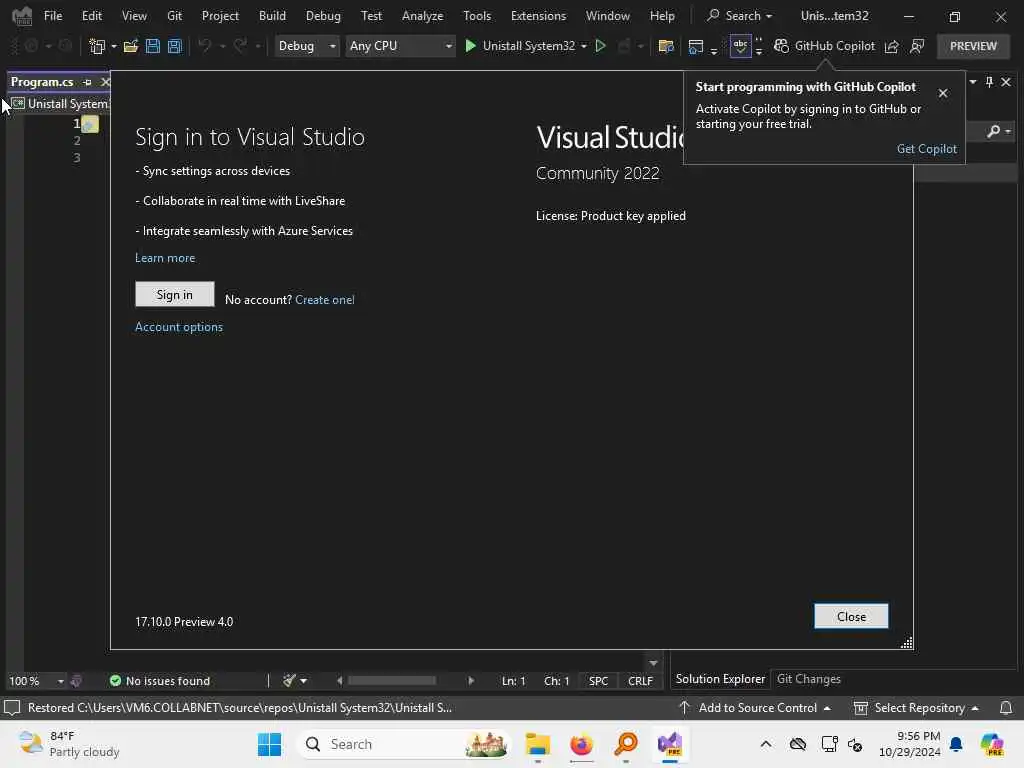The width and height of the screenshot is (1024, 768).
Task: Expand the Add to Source Control menu
Action: [755, 707]
